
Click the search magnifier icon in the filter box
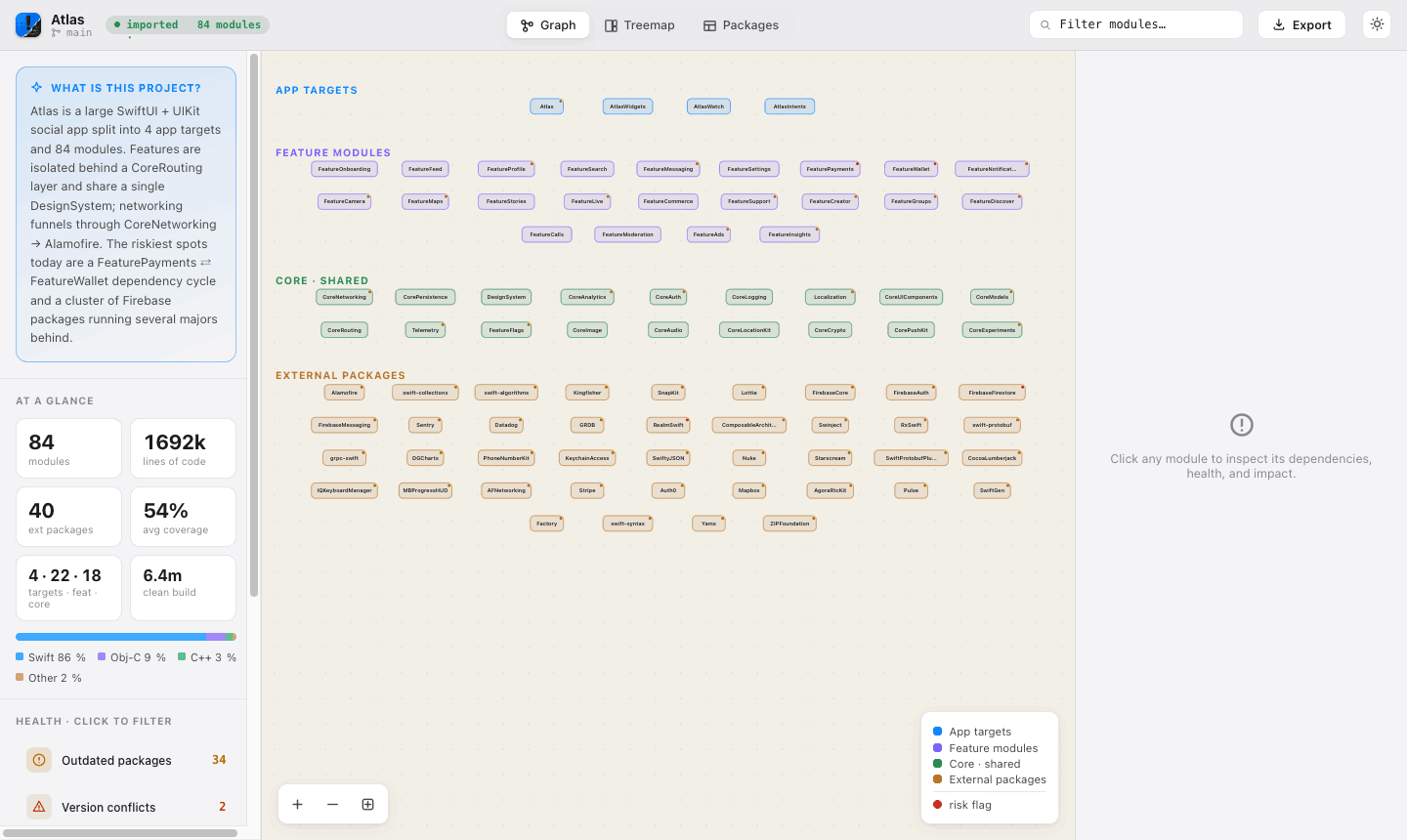1045,24
